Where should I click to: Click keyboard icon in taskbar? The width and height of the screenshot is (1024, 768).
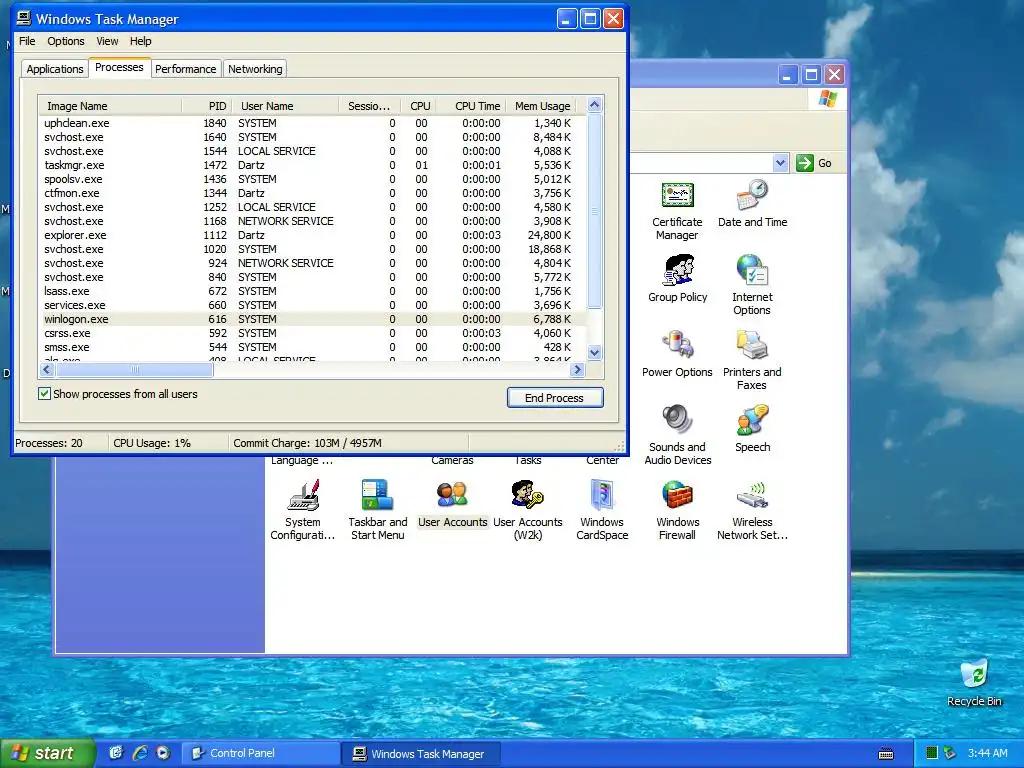point(886,754)
